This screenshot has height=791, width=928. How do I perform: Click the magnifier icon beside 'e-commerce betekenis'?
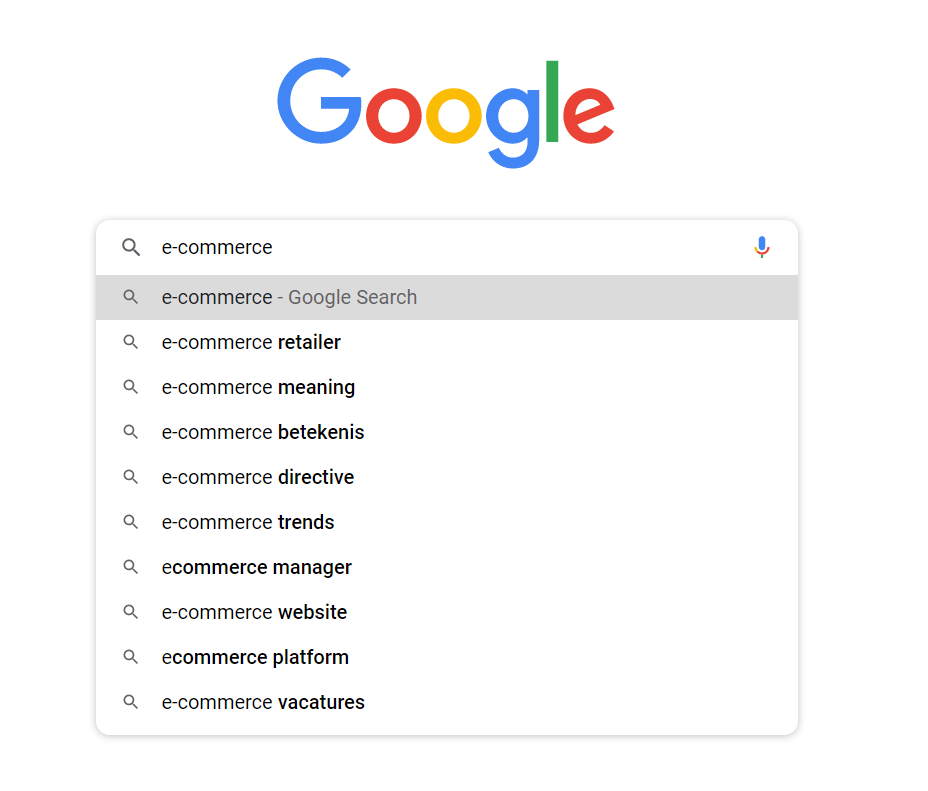coord(130,432)
